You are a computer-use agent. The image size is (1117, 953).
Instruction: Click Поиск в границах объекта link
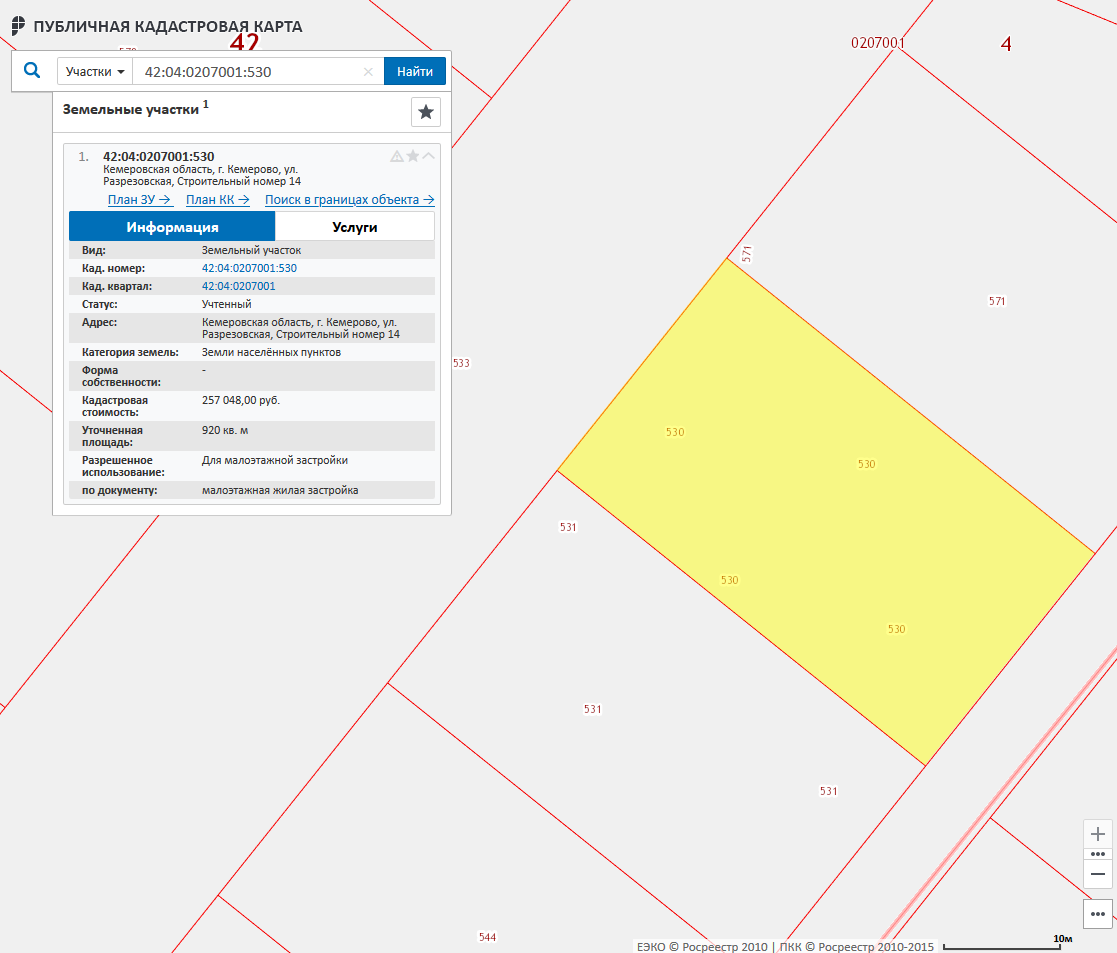349,200
